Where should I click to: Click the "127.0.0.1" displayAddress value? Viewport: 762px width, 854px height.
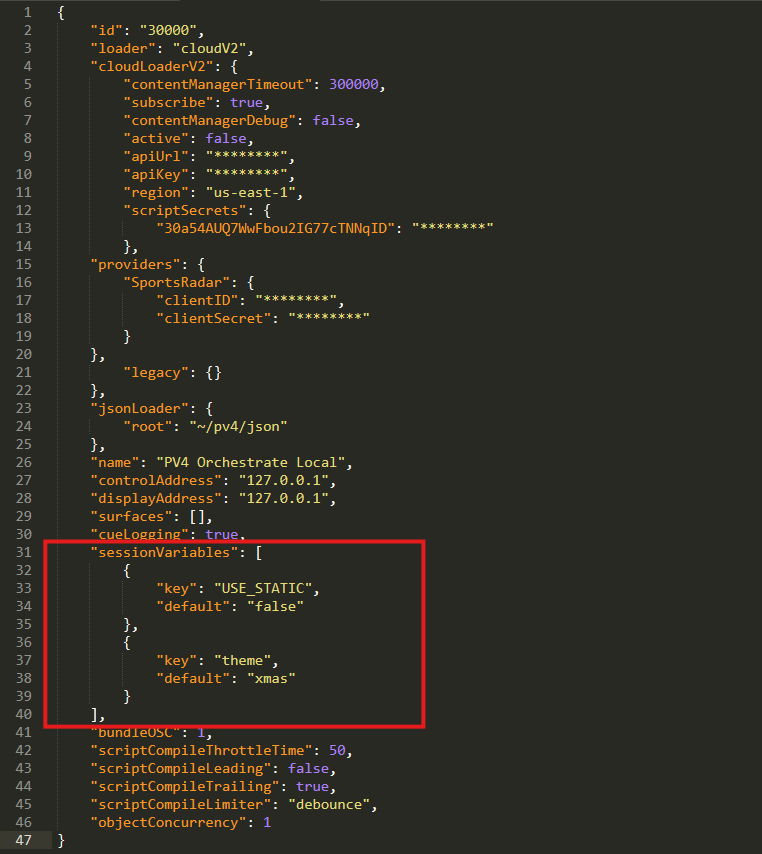[x=283, y=498]
